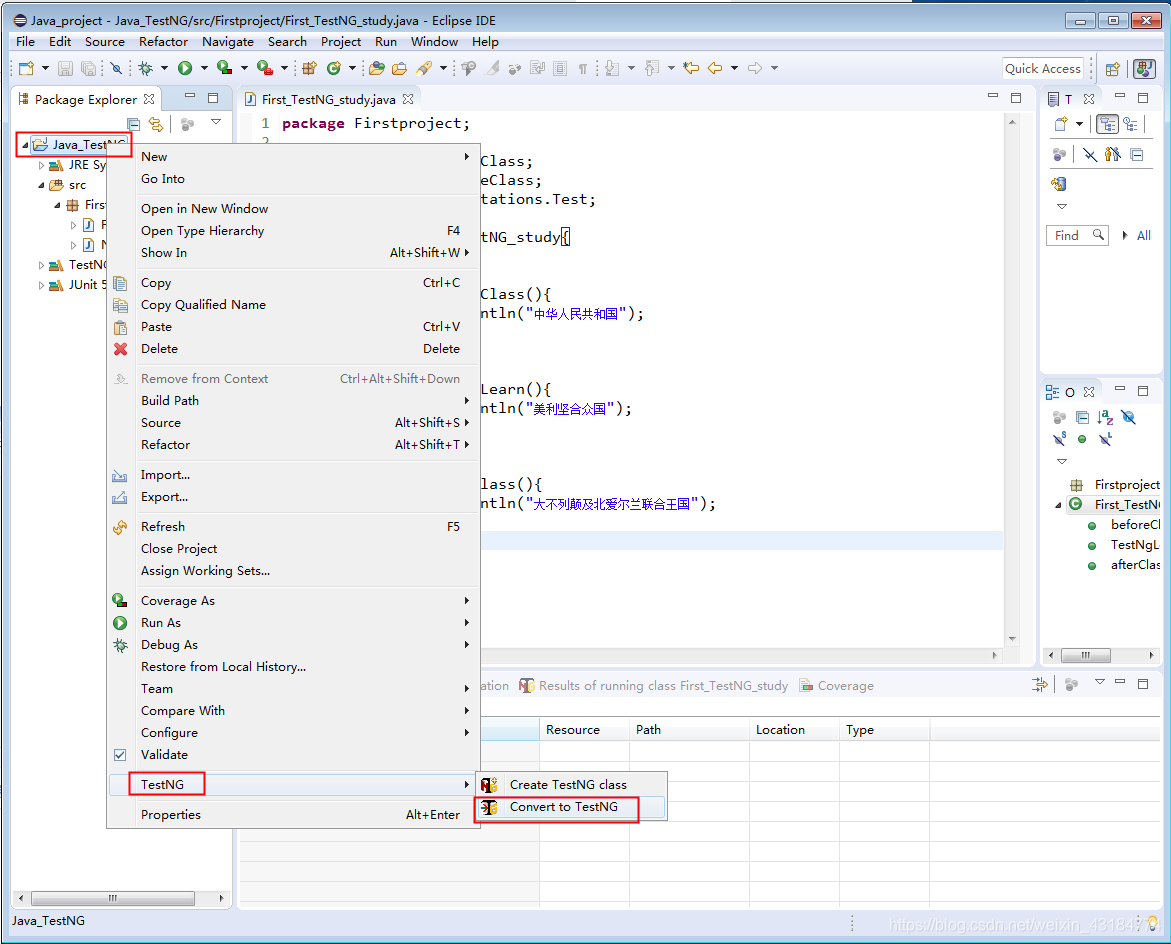Click the Java perspective icon
The height and width of the screenshot is (944, 1171).
tap(1143, 69)
